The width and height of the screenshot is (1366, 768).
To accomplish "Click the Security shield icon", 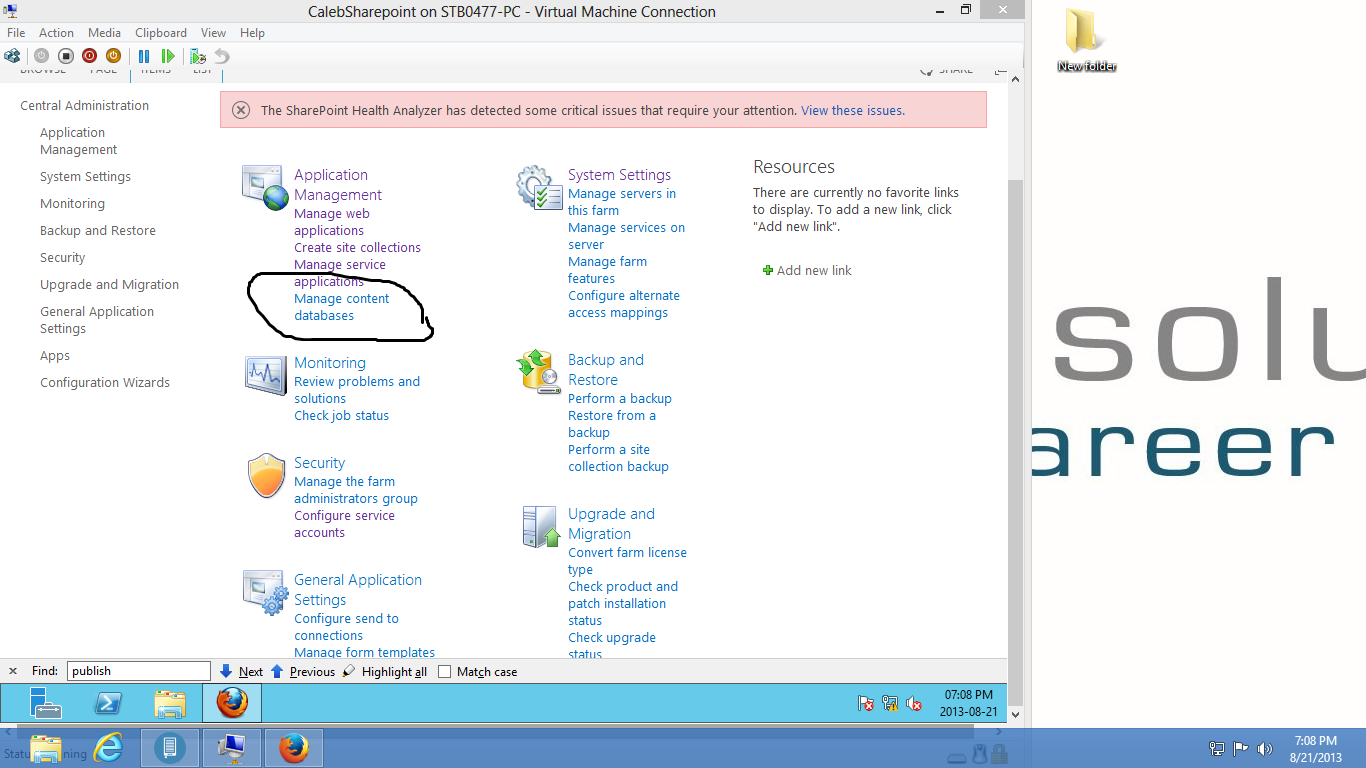I will click(x=267, y=476).
